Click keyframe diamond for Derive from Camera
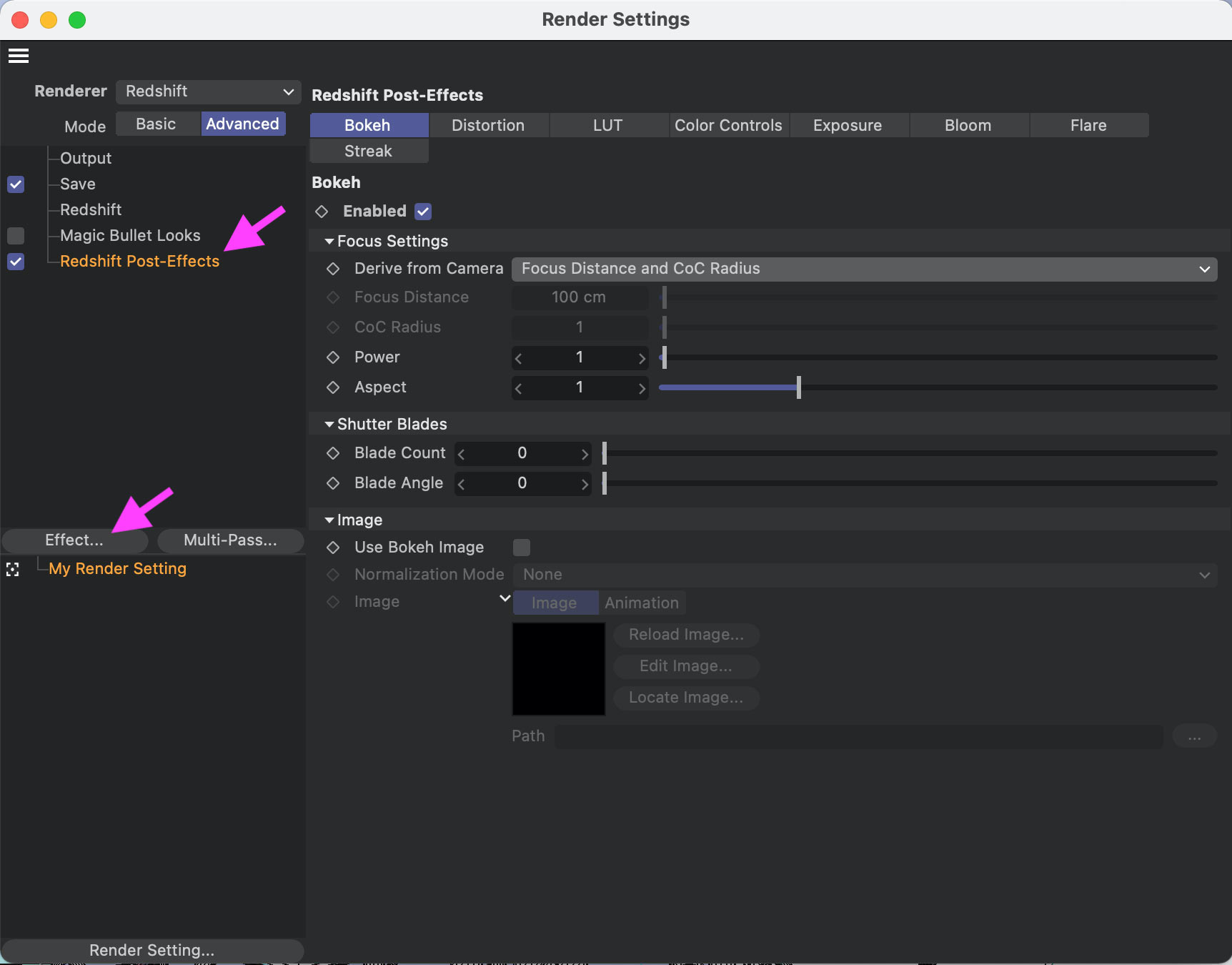 333,269
